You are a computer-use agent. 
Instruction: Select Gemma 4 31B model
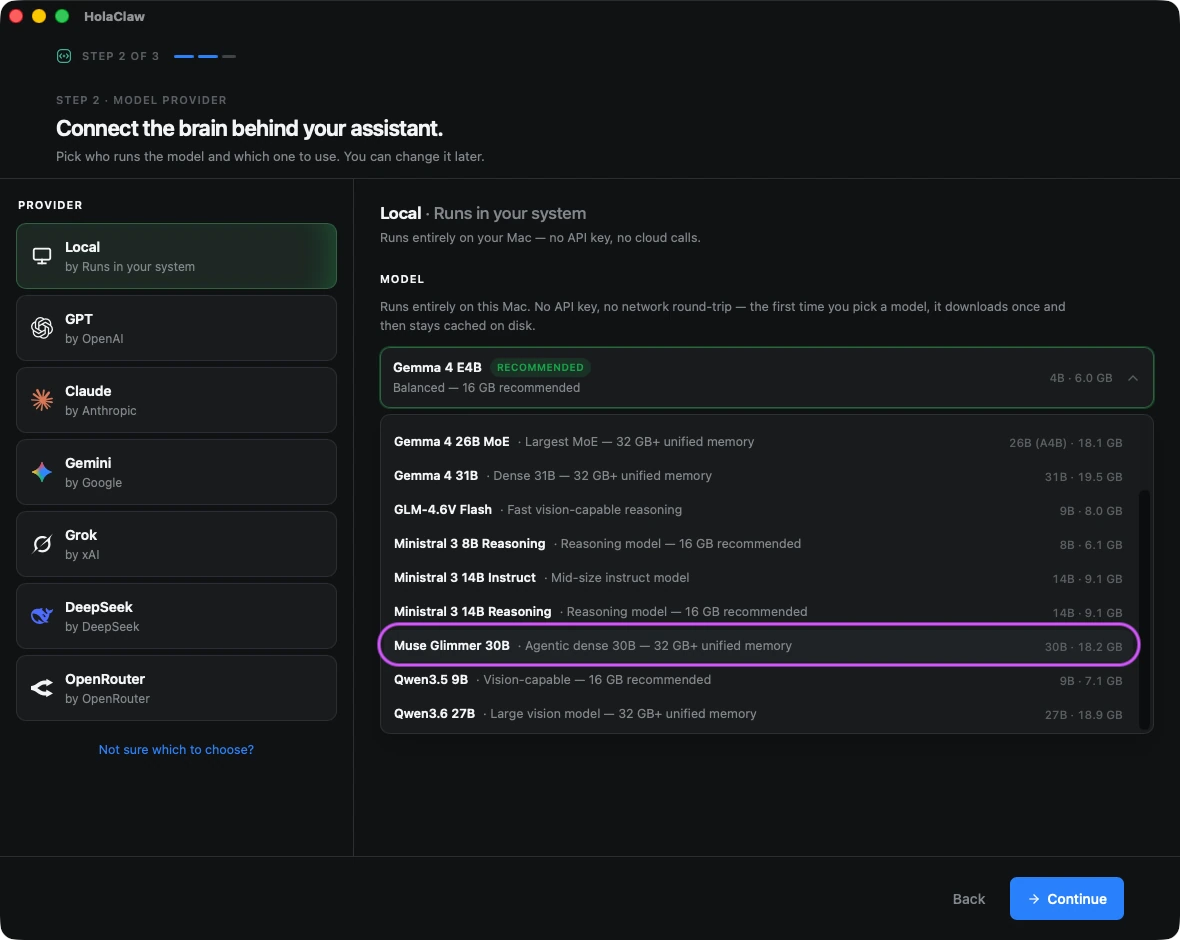point(759,476)
